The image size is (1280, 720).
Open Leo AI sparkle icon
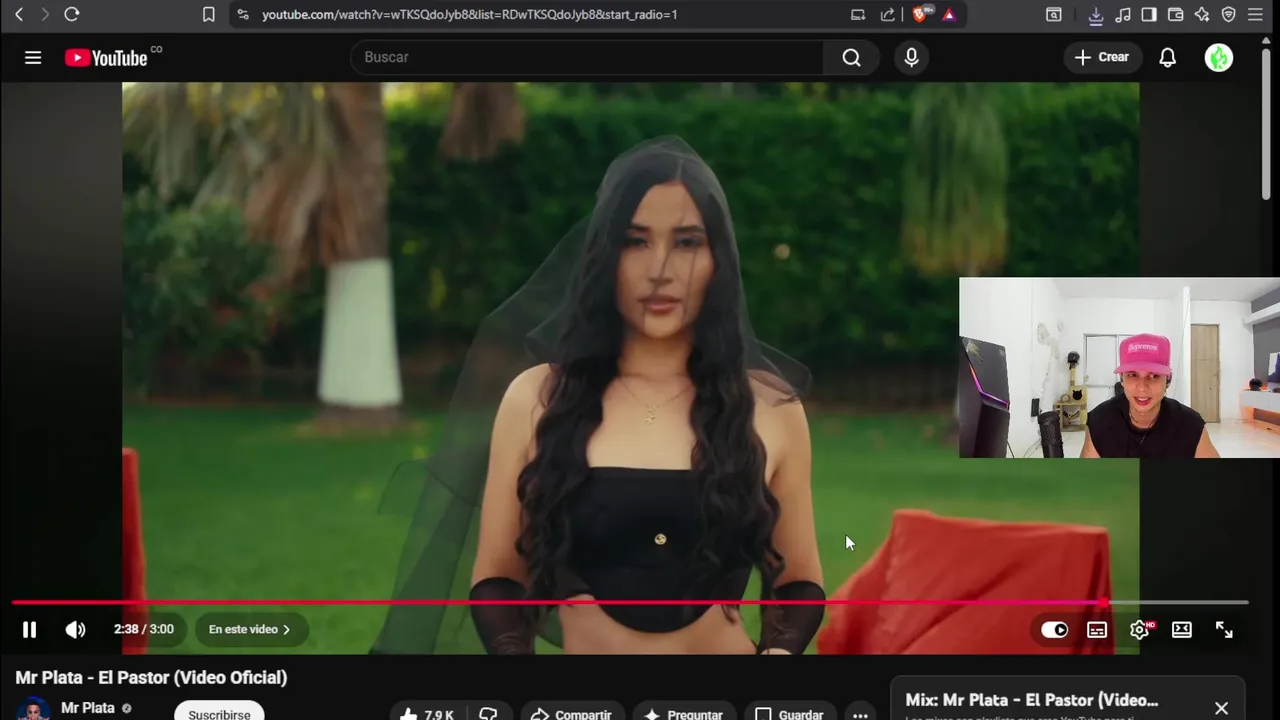(1202, 14)
